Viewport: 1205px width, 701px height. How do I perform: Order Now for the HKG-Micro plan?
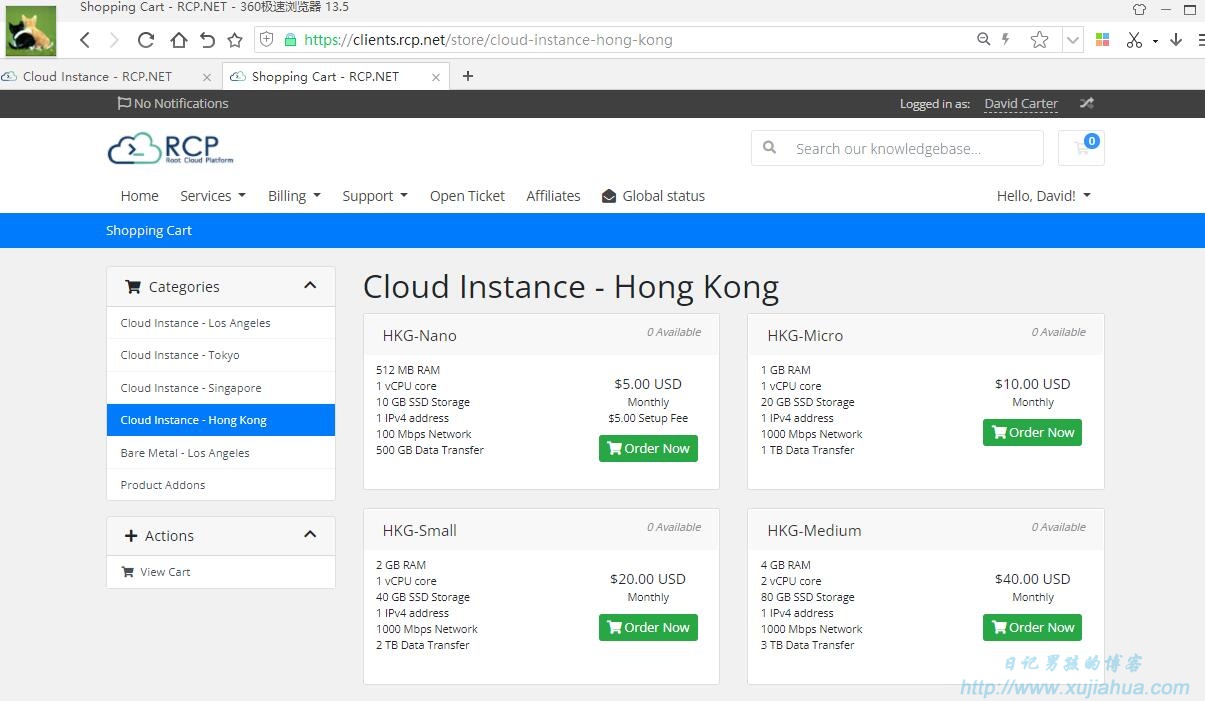pos(1032,432)
